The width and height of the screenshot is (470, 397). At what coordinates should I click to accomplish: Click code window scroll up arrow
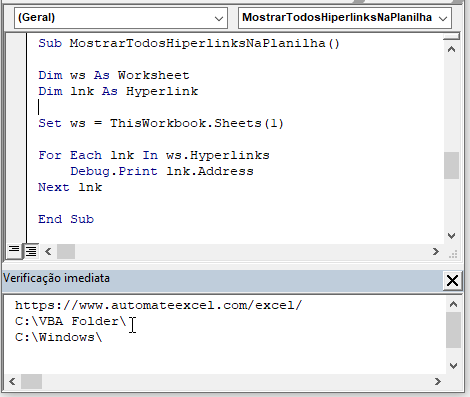451,50
